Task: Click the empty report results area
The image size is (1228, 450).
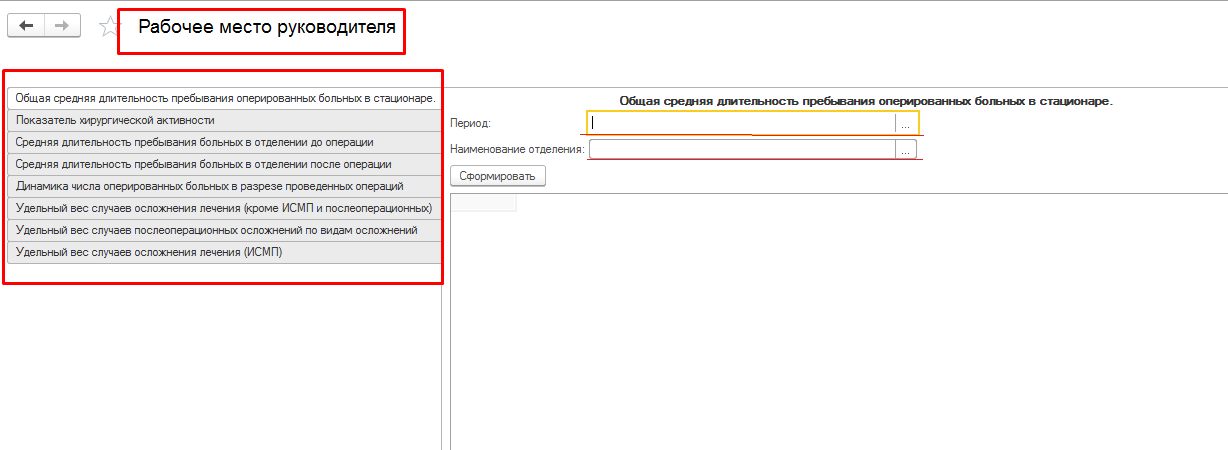Action: (838, 320)
